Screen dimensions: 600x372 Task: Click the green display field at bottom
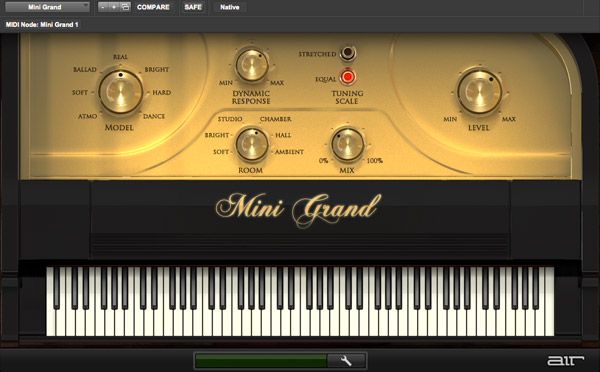click(261, 361)
